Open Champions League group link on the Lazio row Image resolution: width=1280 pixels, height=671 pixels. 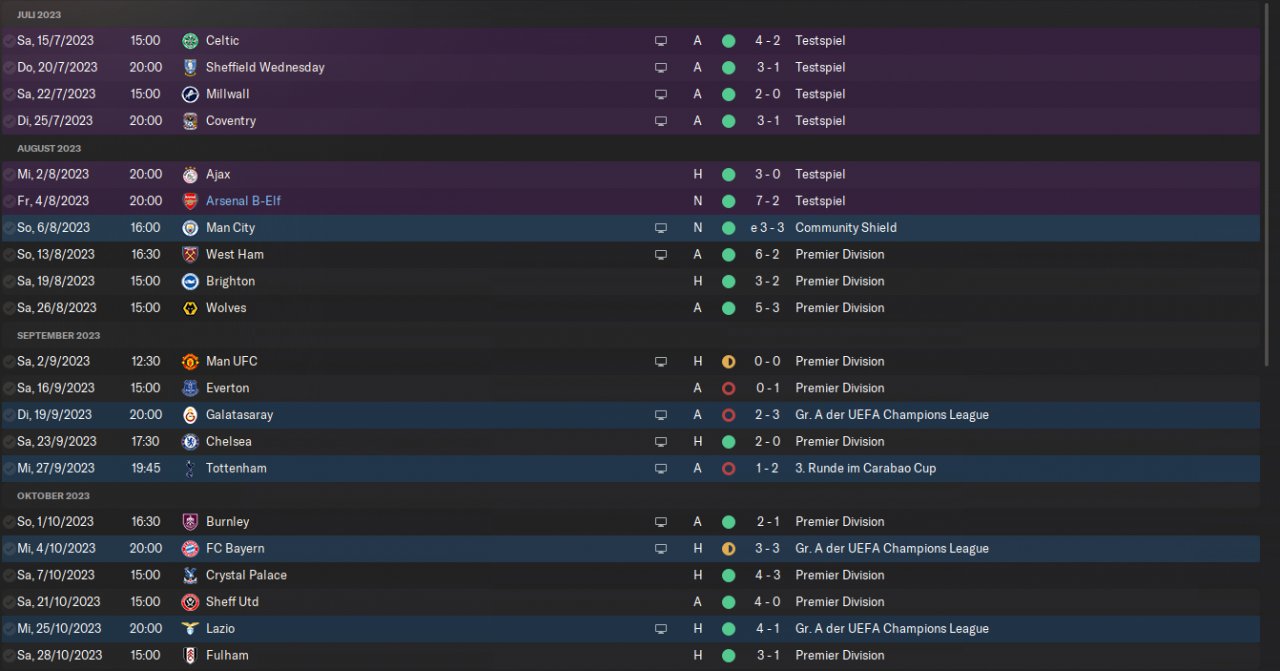891,629
